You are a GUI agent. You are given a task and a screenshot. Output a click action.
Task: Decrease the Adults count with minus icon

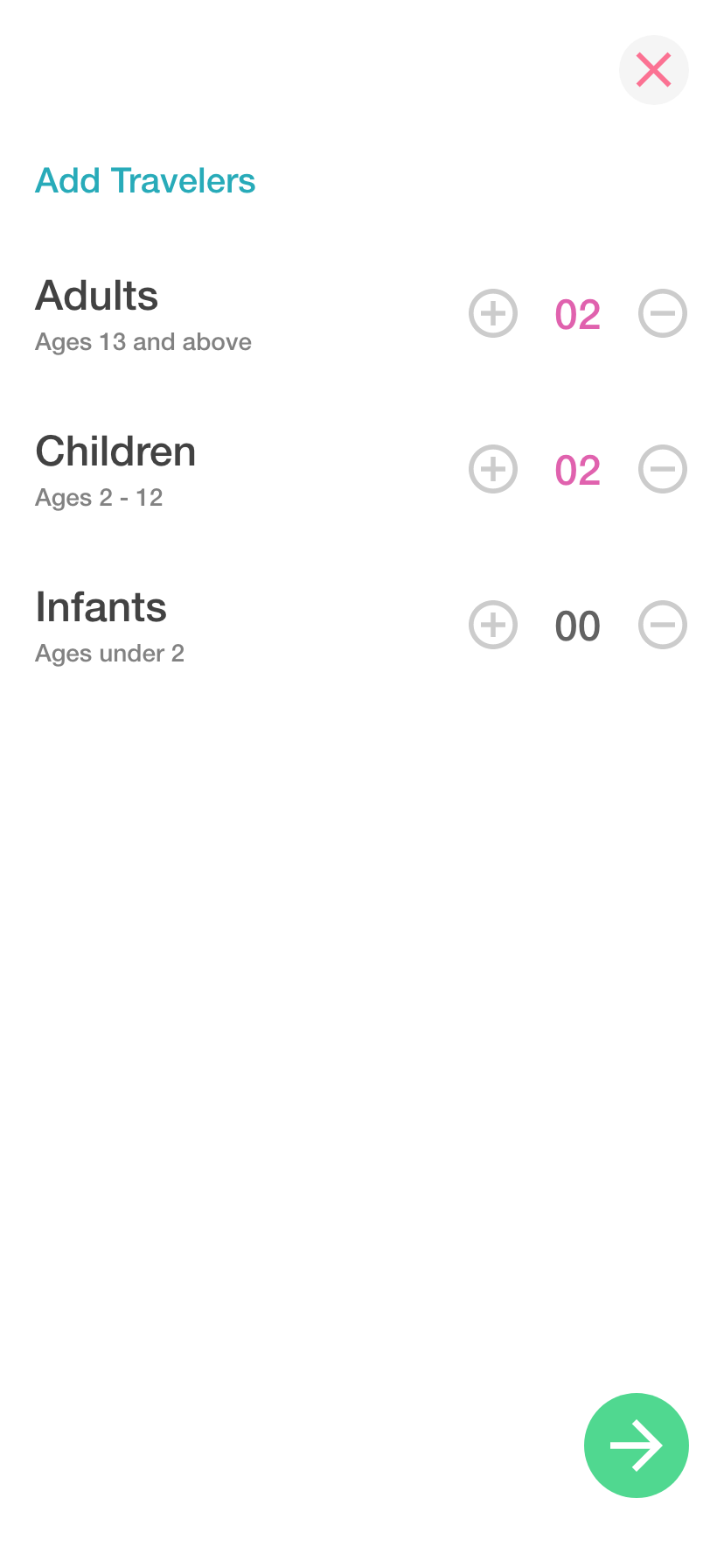point(663,313)
